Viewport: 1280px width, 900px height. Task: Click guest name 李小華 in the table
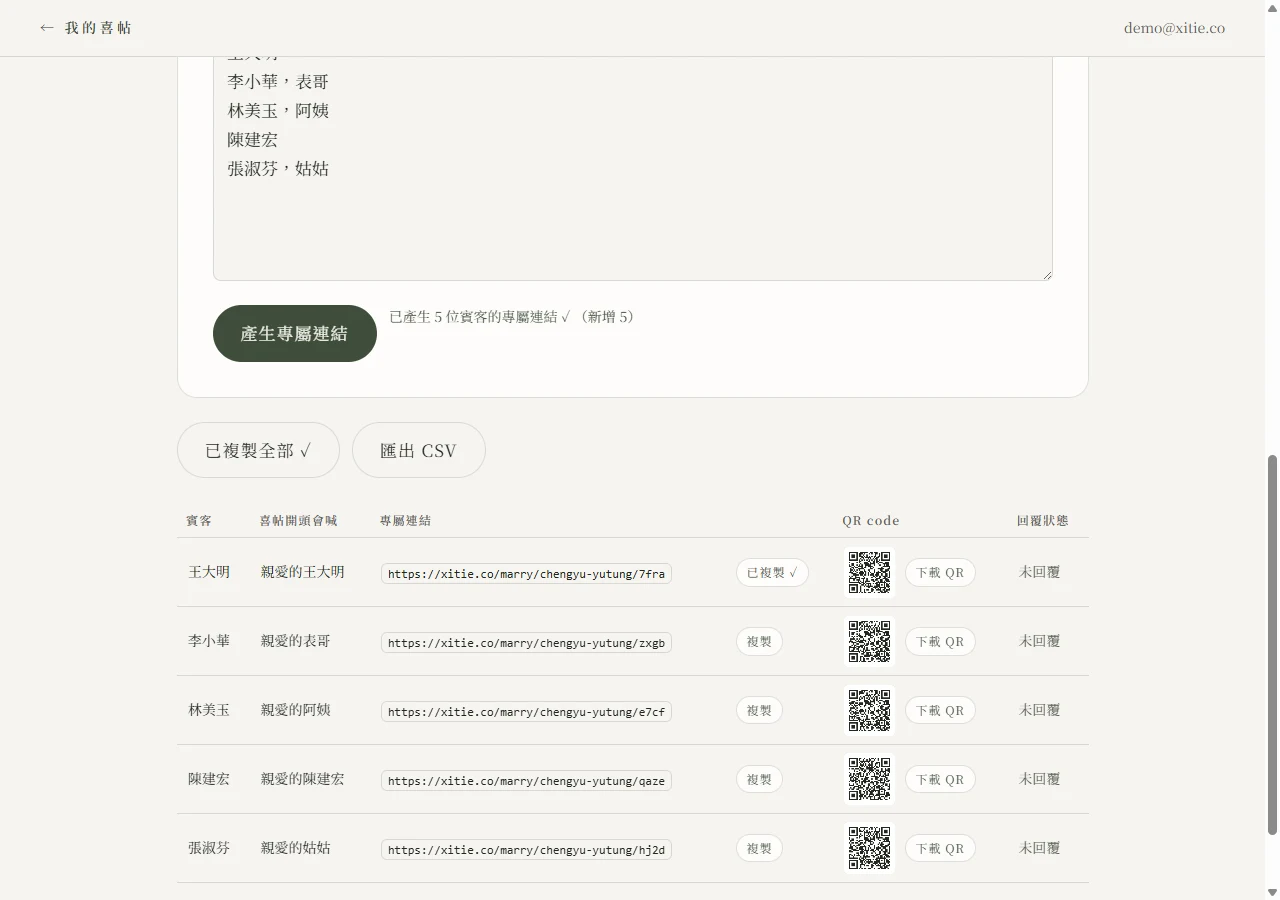point(209,641)
